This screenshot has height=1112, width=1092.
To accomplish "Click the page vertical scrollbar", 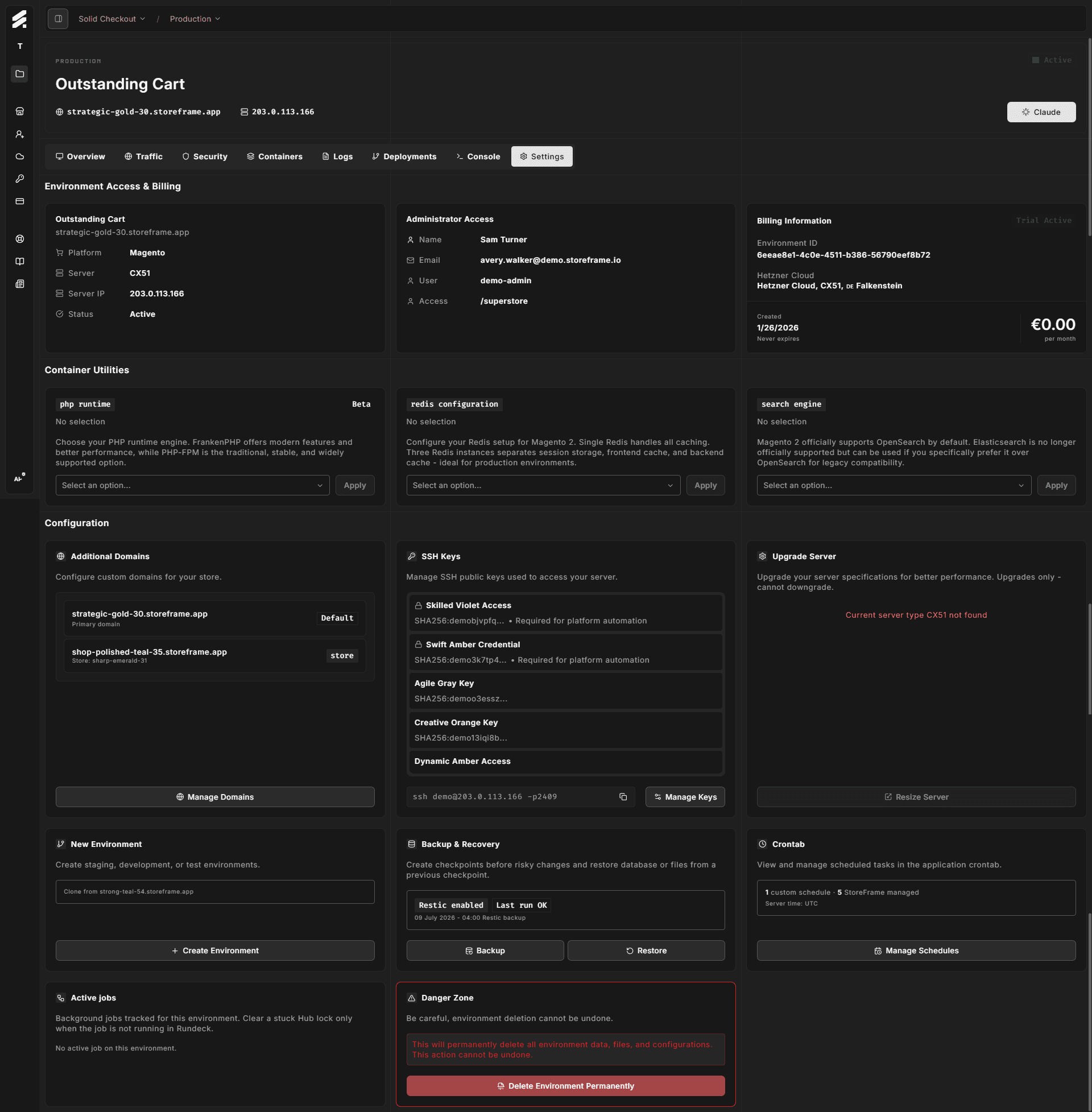I will click(x=1089, y=138).
